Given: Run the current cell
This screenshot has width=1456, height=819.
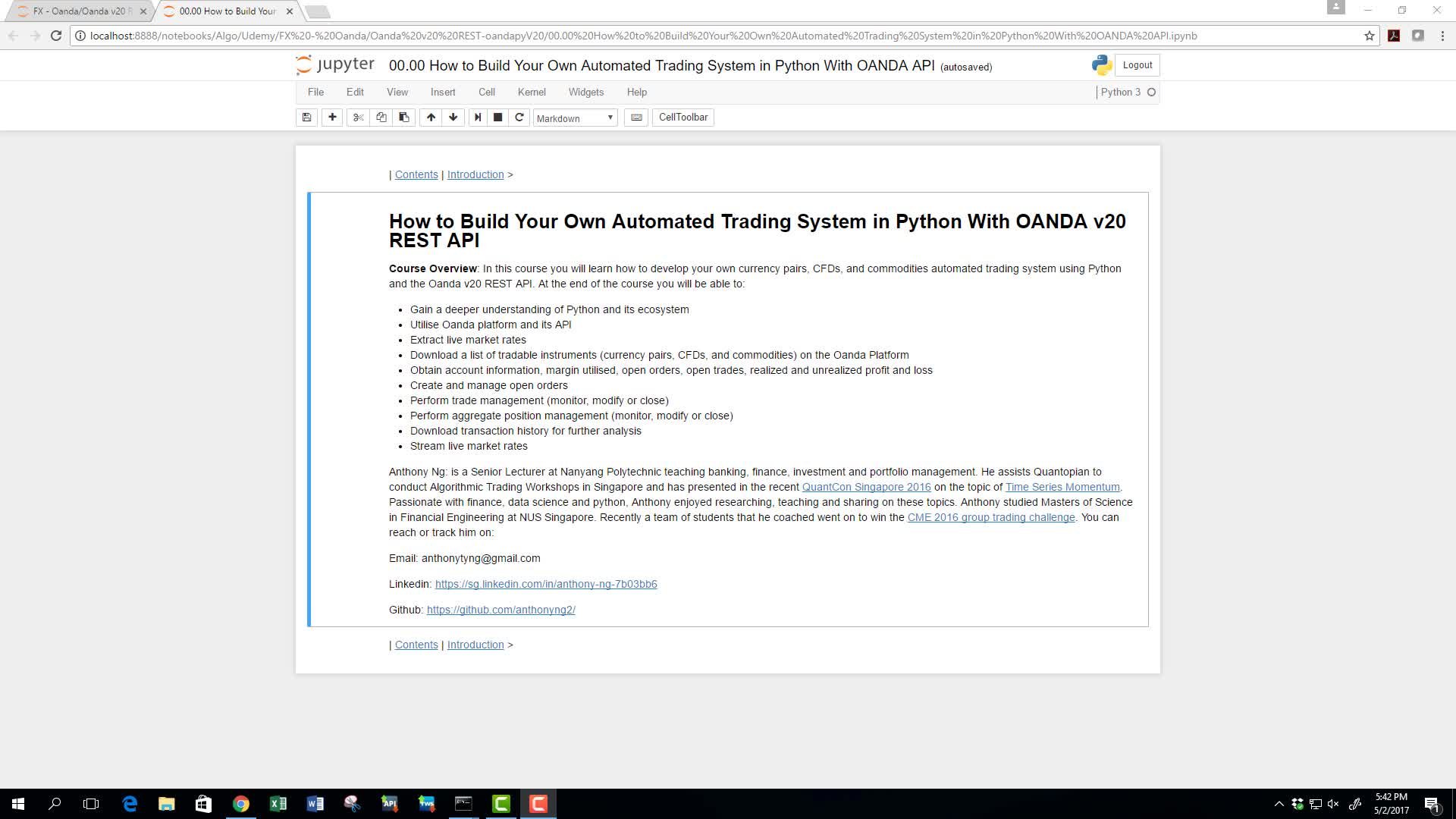Looking at the screenshot, I should coord(478,118).
